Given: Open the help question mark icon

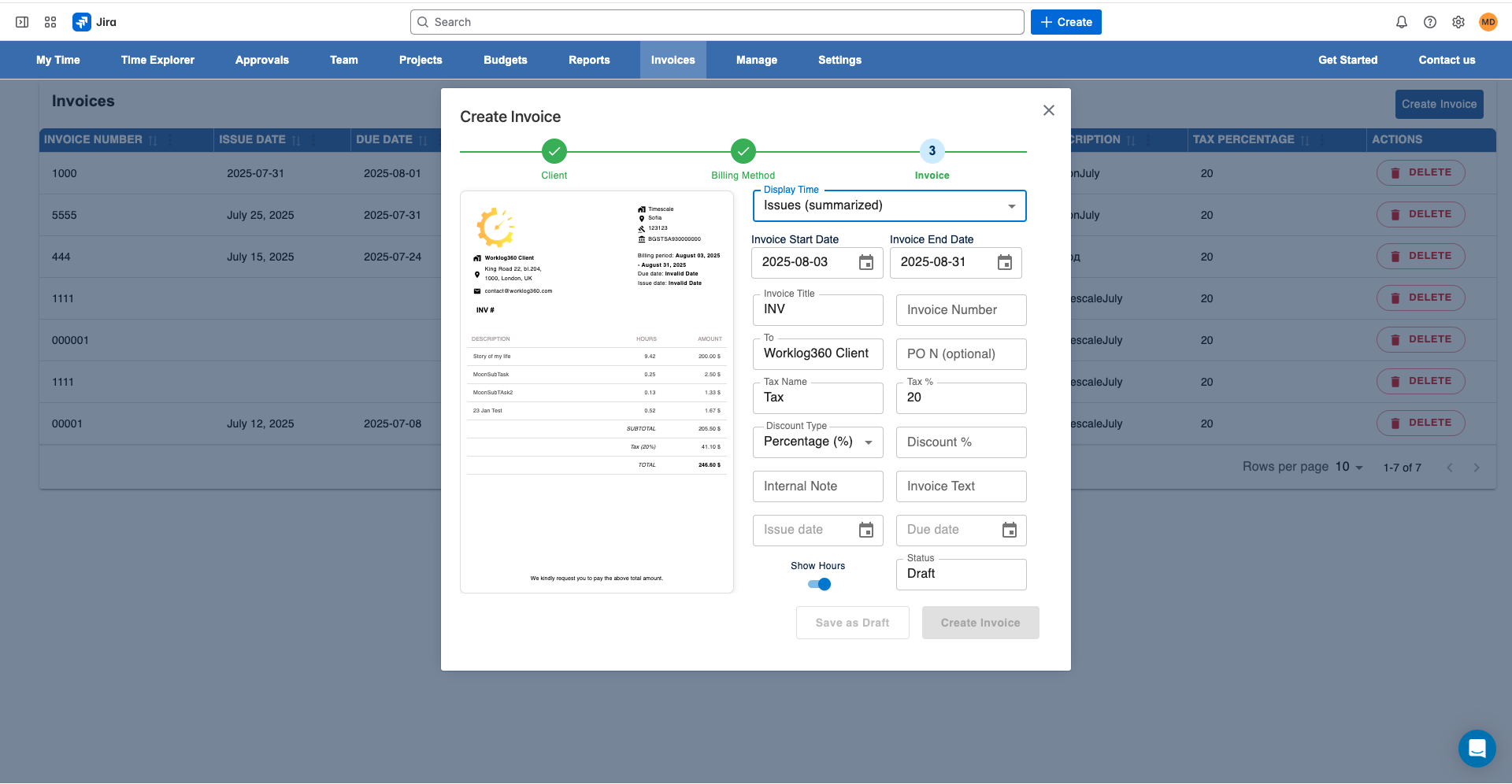Looking at the screenshot, I should point(1430,22).
